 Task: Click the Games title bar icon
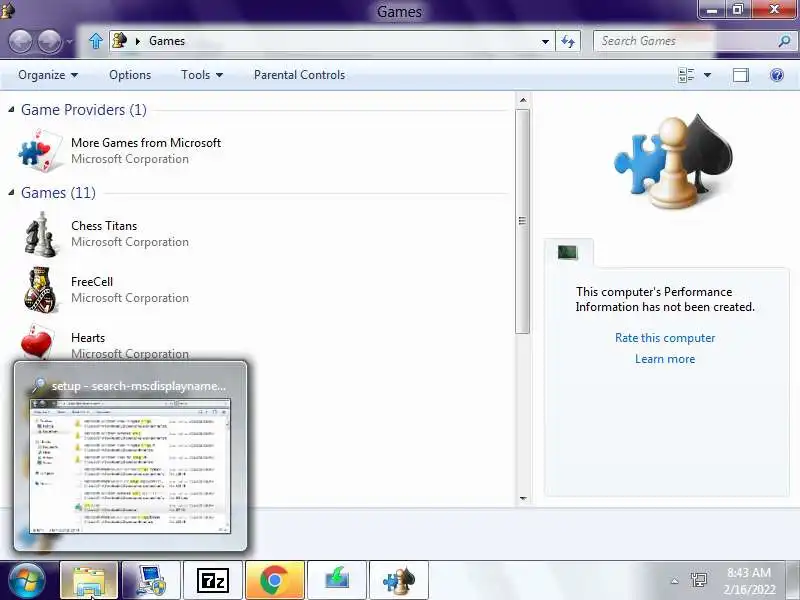7,9
